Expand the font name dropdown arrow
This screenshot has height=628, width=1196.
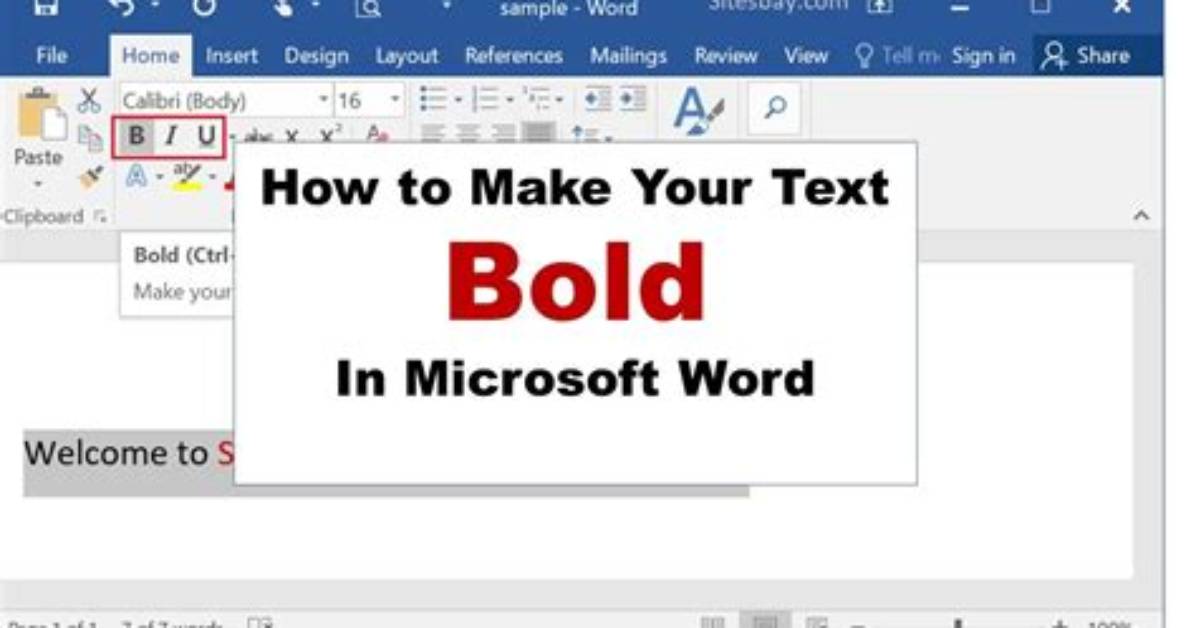323,100
